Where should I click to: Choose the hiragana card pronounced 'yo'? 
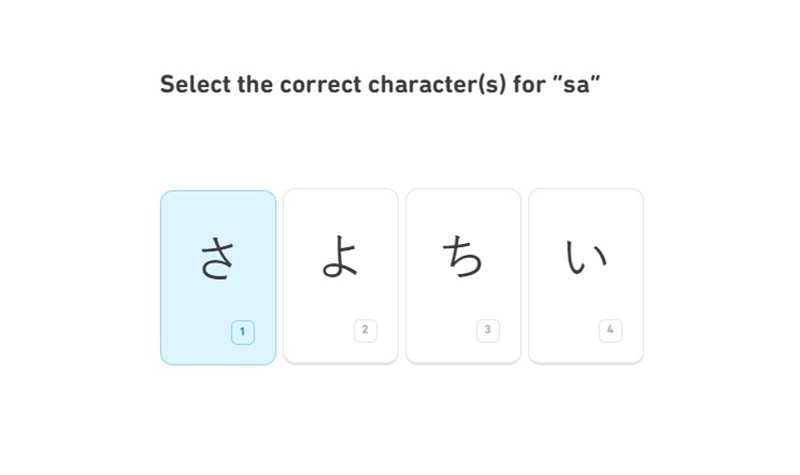point(341,276)
